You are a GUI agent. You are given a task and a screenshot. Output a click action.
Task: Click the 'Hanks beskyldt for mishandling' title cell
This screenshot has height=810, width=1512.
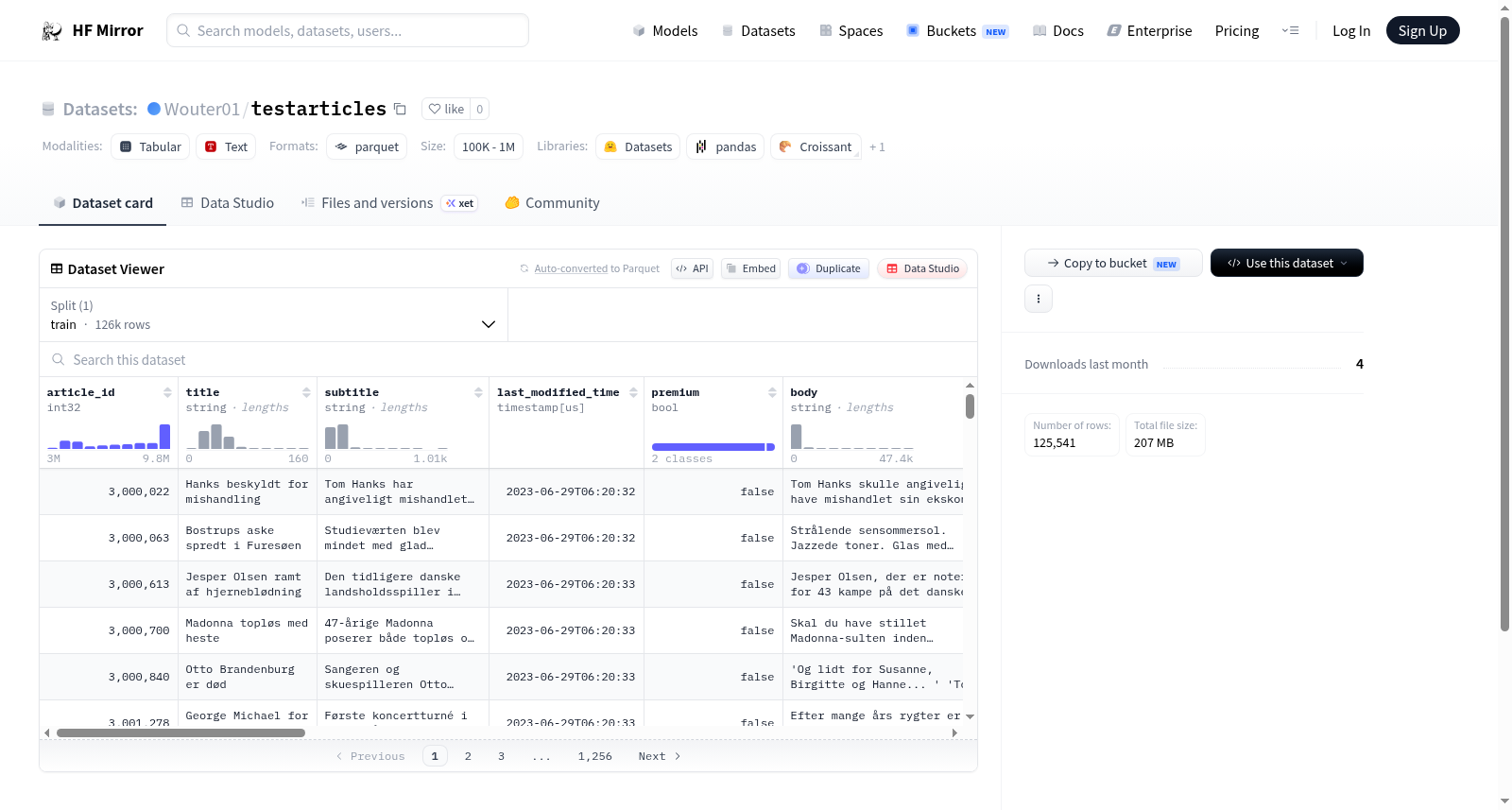[248, 491]
